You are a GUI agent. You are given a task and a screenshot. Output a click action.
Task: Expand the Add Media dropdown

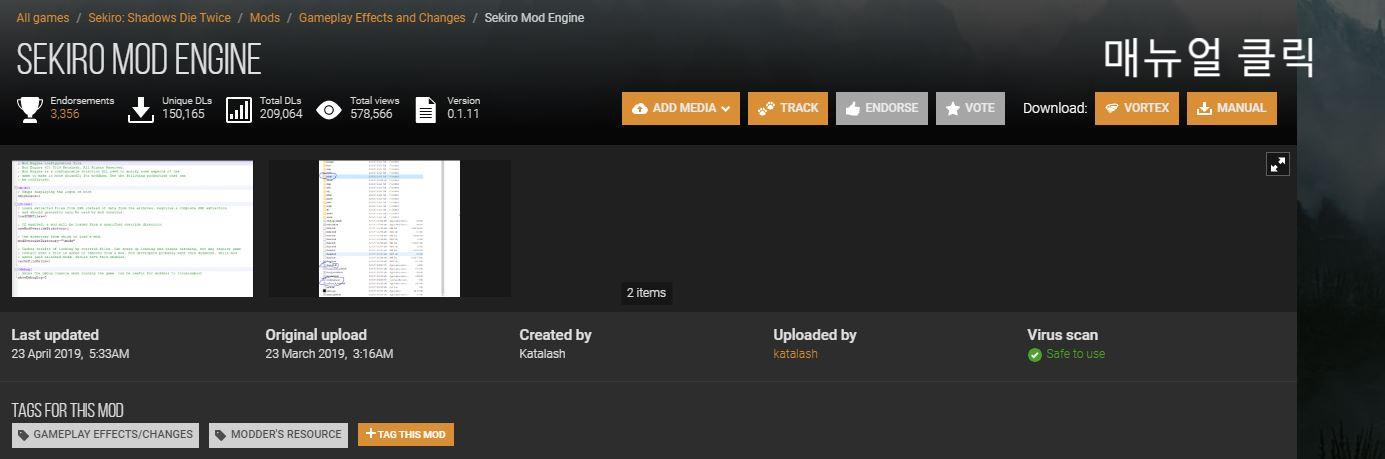681,108
